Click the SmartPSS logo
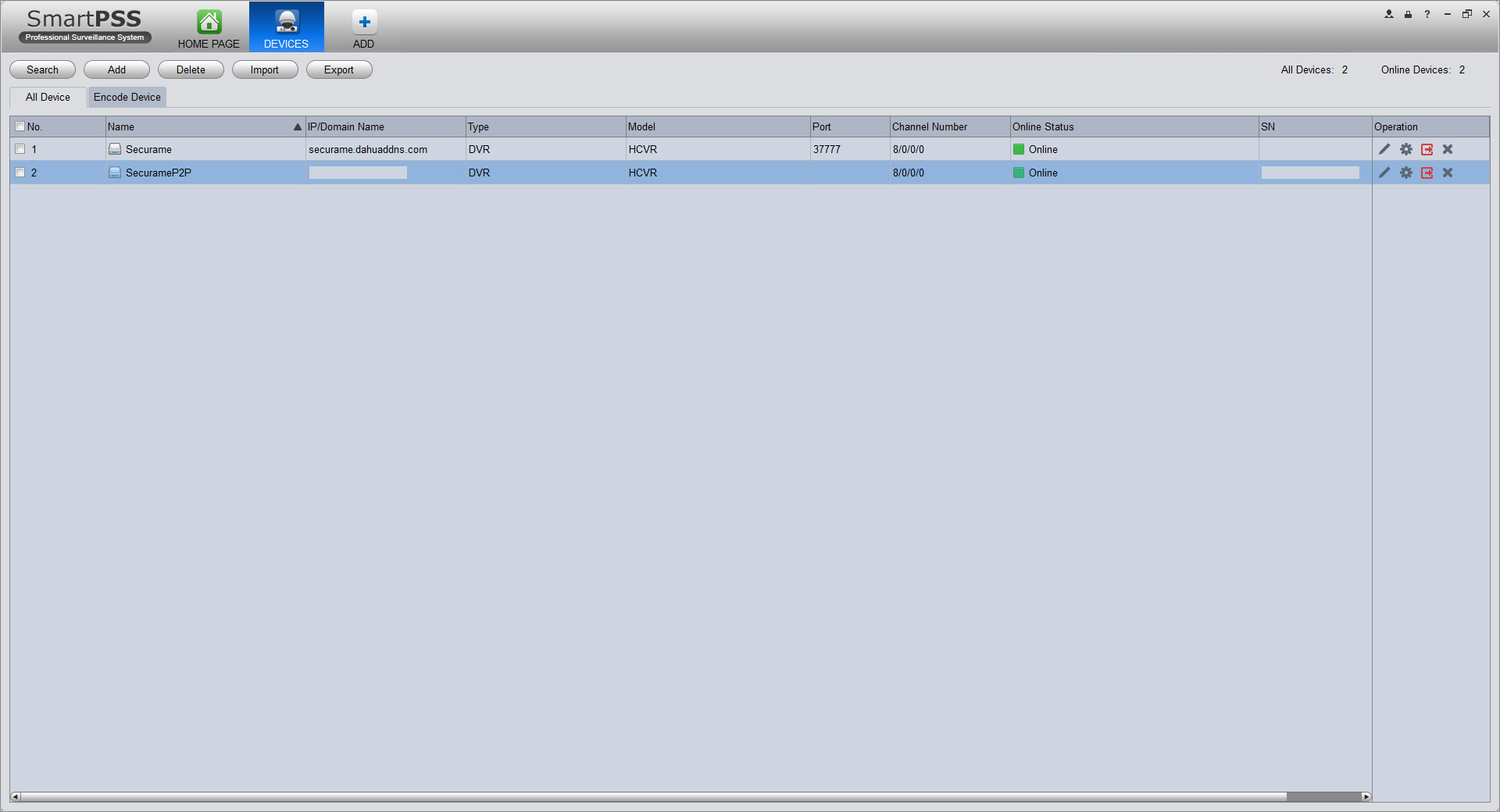Viewport: 1500px width, 812px height. tap(84, 25)
